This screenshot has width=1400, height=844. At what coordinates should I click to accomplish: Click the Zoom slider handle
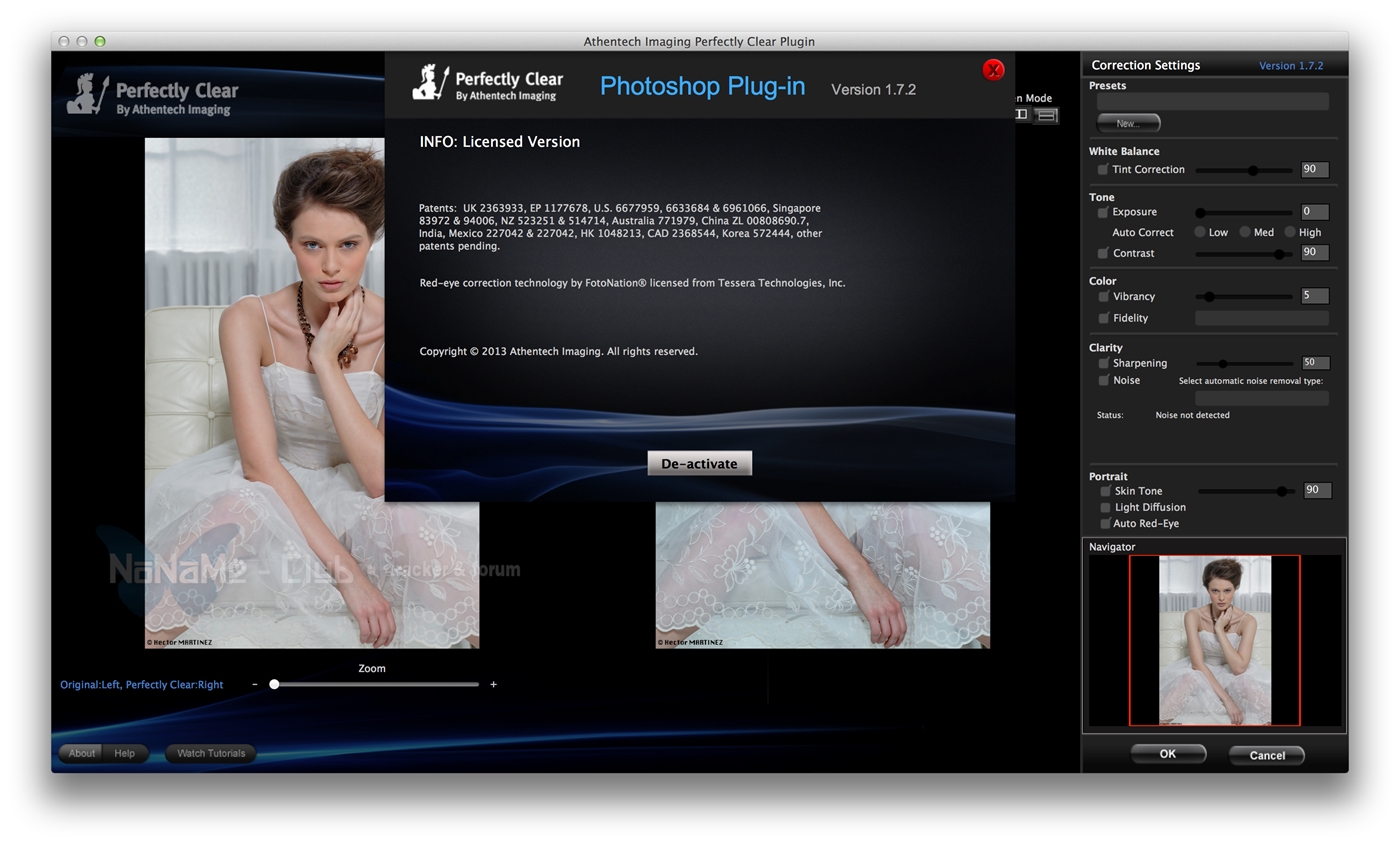click(x=274, y=684)
